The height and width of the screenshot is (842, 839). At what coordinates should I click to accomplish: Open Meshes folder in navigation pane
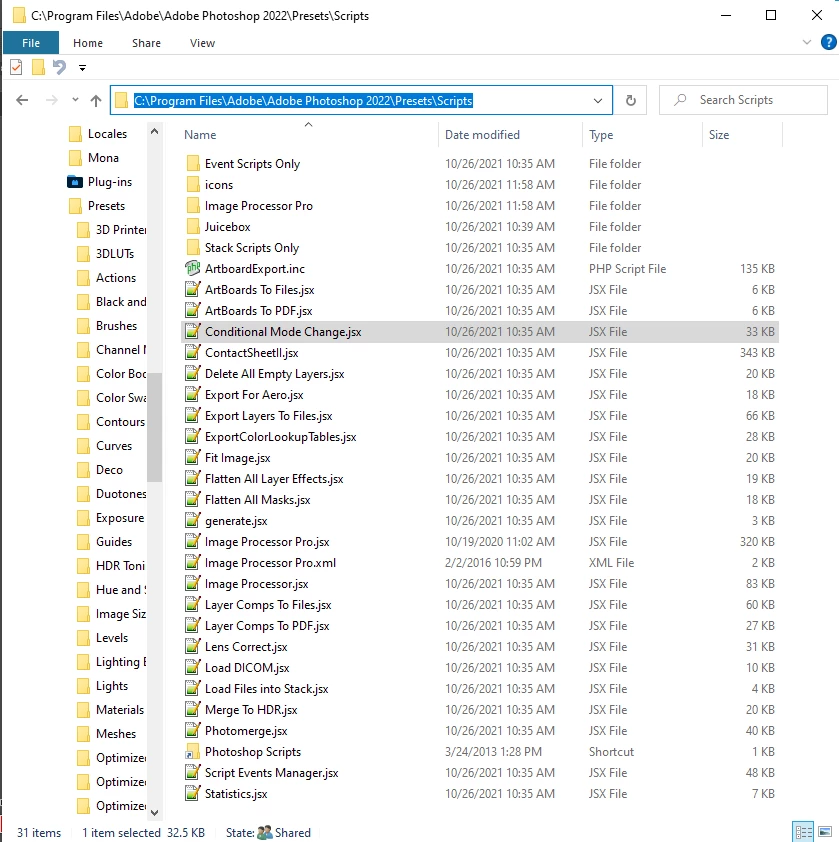[x=115, y=734]
